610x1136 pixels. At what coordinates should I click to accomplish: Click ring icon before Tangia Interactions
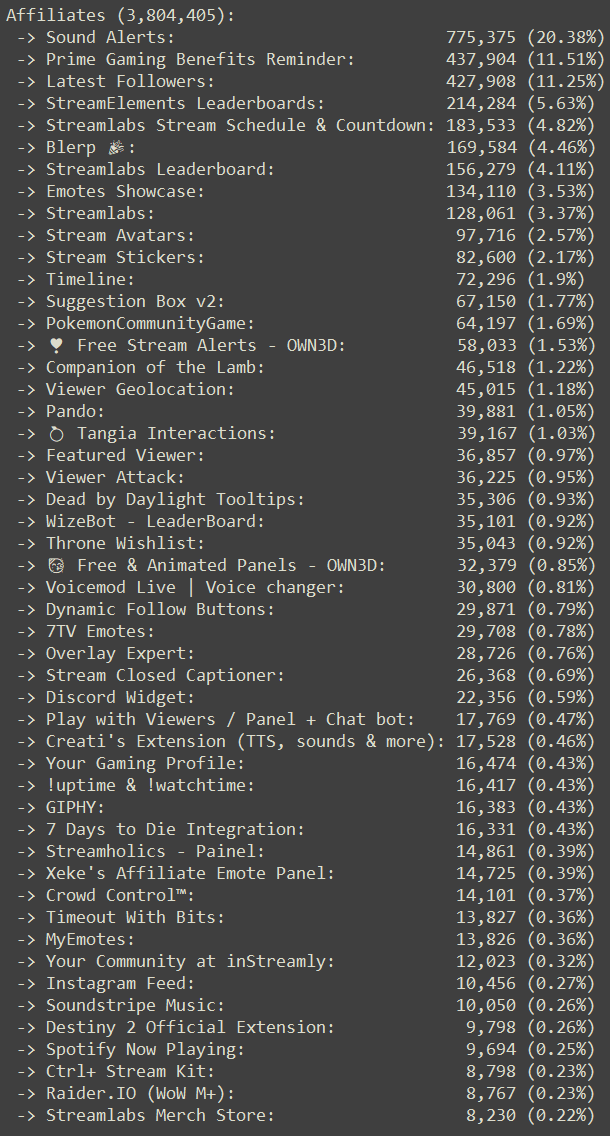(56, 433)
